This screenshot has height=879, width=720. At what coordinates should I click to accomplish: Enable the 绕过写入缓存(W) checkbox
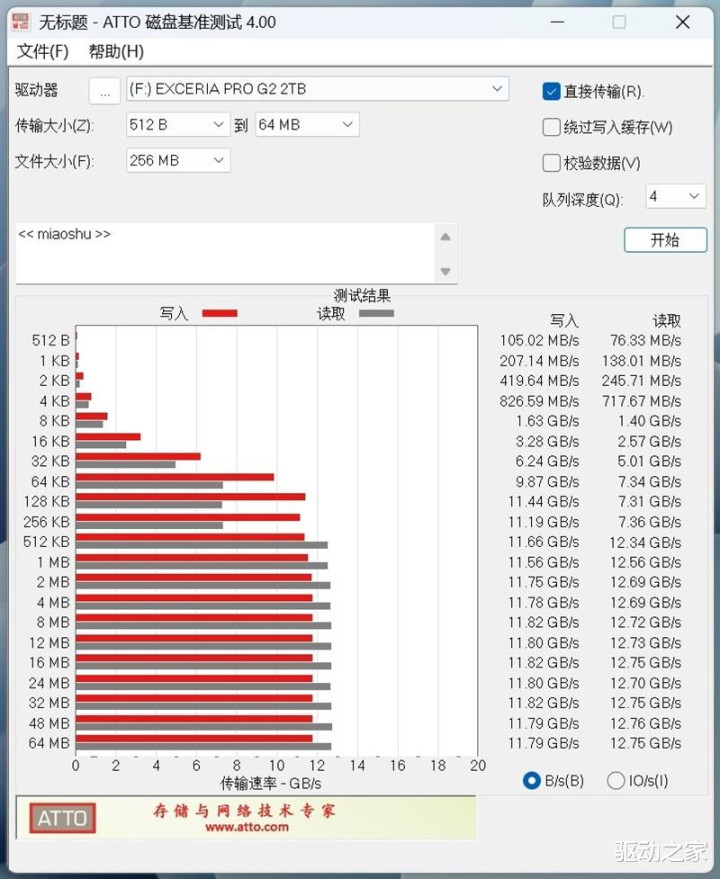click(551, 127)
